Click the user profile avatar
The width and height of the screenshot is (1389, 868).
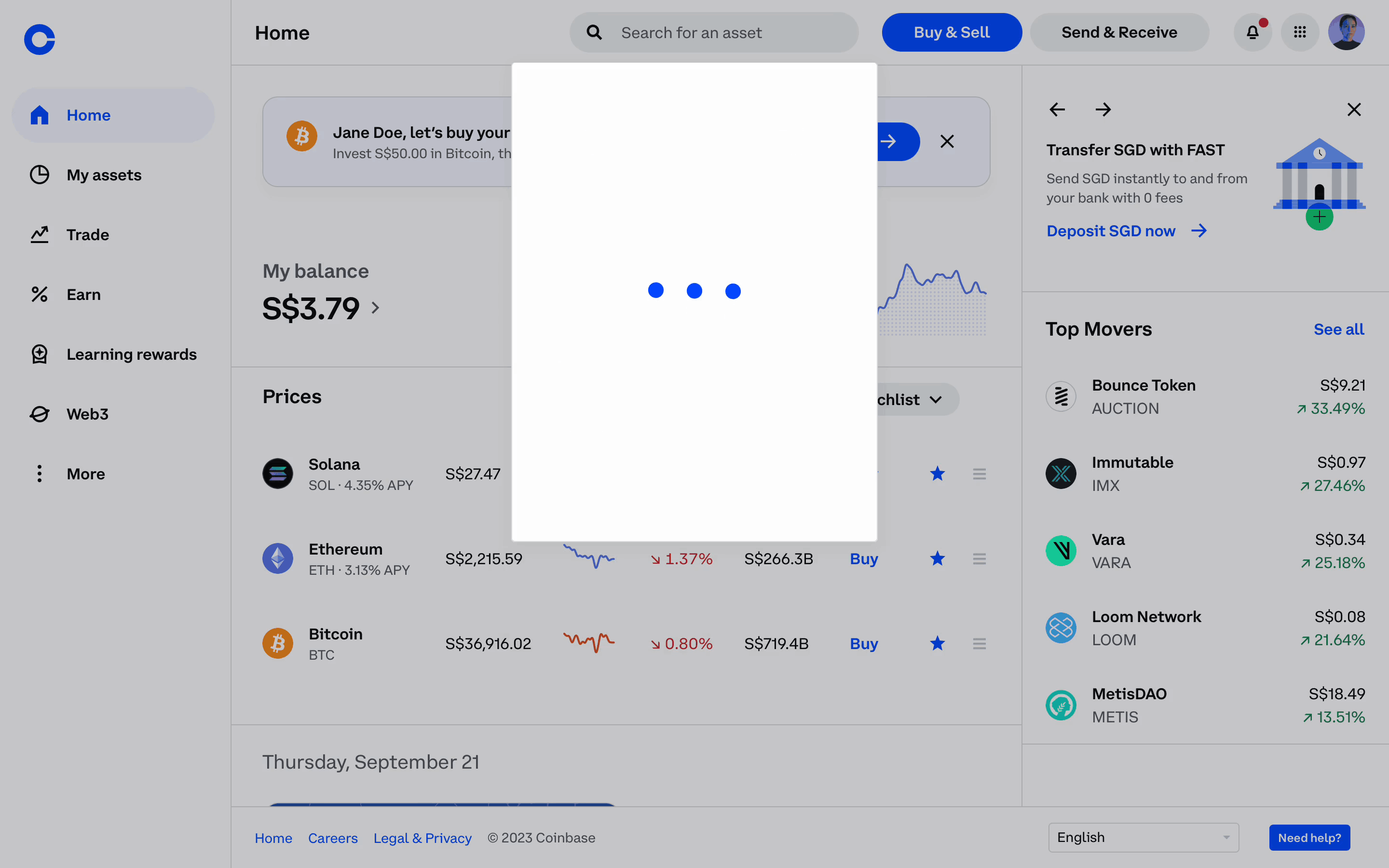(x=1346, y=33)
